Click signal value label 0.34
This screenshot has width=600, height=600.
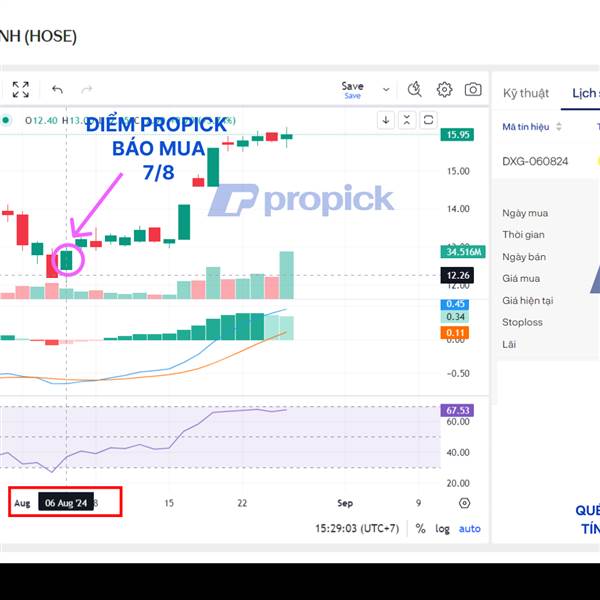tap(455, 316)
